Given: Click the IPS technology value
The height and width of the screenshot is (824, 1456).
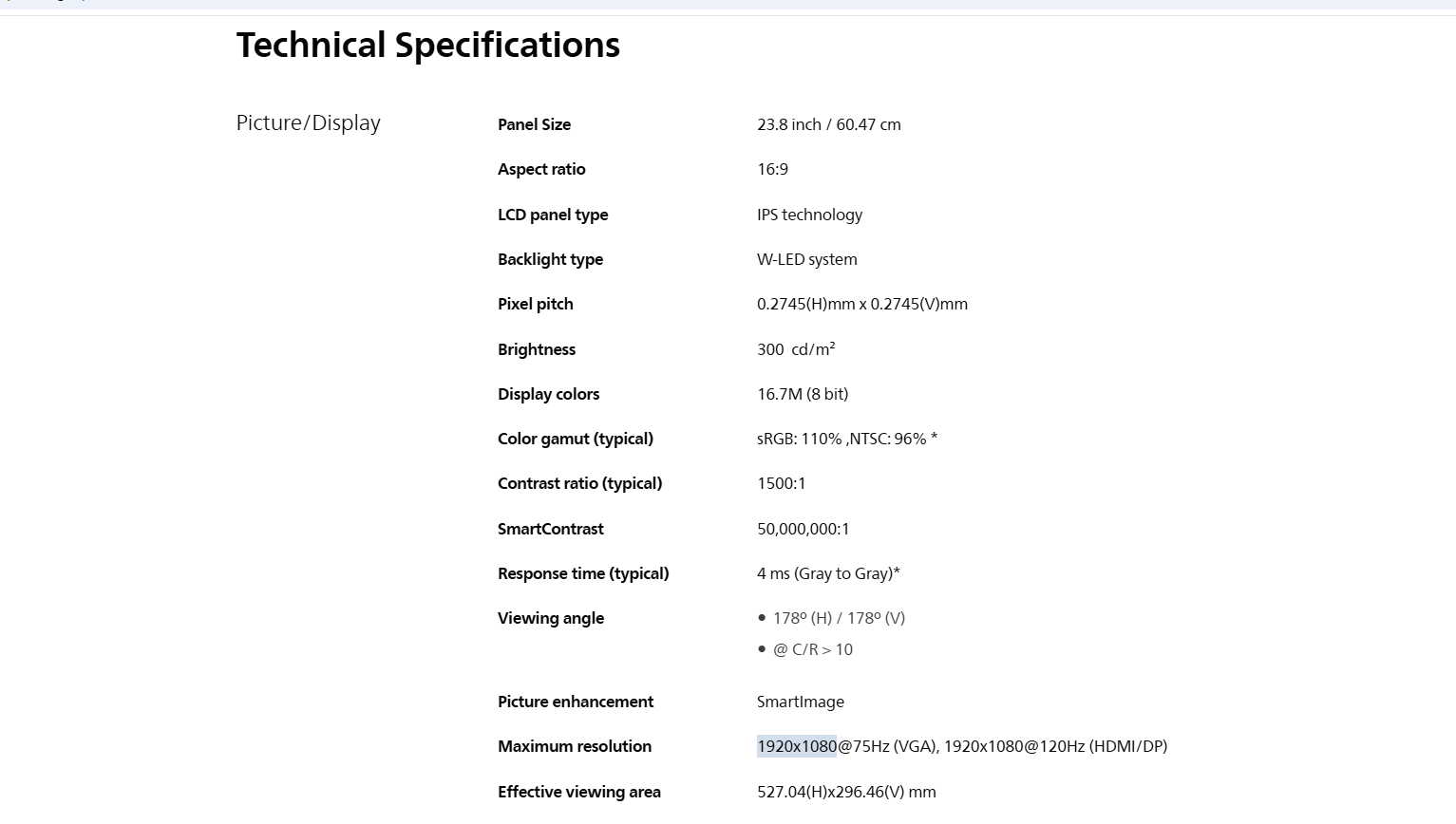Looking at the screenshot, I should (x=809, y=215).
